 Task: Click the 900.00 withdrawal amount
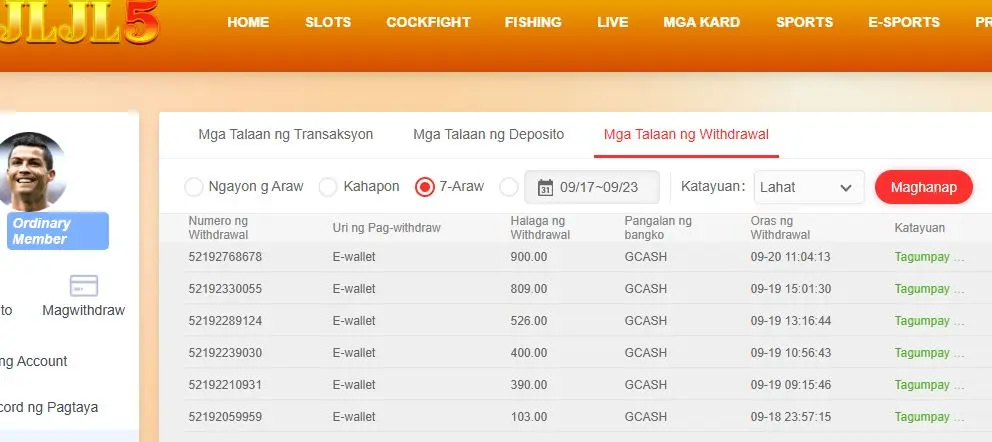click(529, 257)
